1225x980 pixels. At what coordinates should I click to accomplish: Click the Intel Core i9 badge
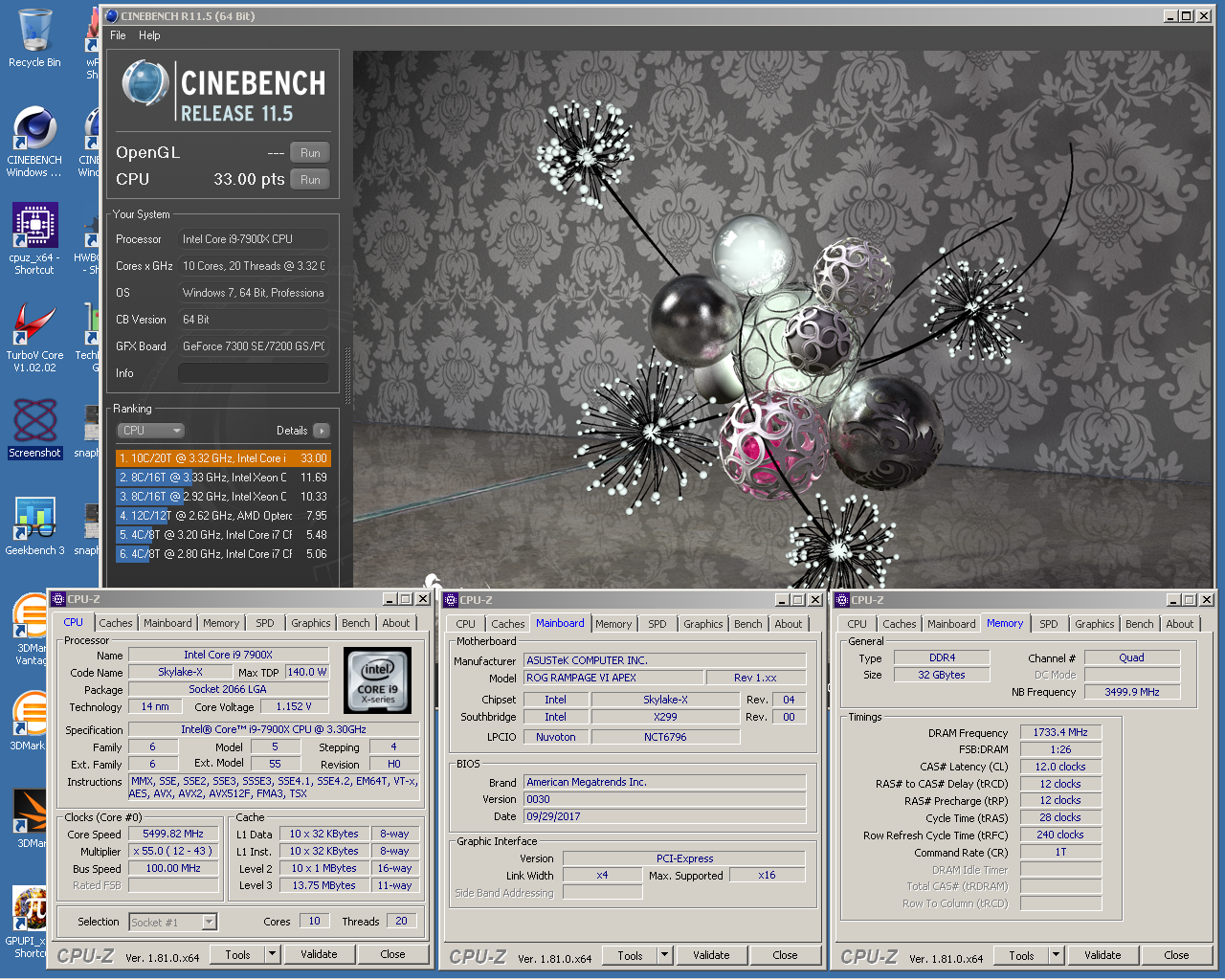point(377,679)
